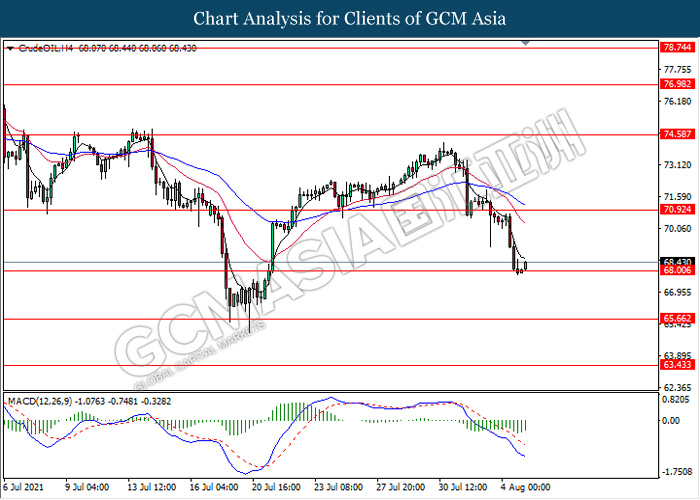700x500 pixels.
Task: Click the 9 Jul 04:00 time label
Action: coord(87,487)
